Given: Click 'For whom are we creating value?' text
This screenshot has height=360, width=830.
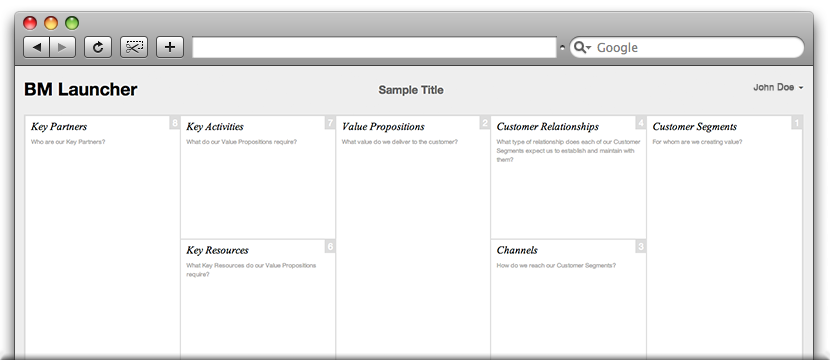Looking at the screenshot, I should (697, 142).
